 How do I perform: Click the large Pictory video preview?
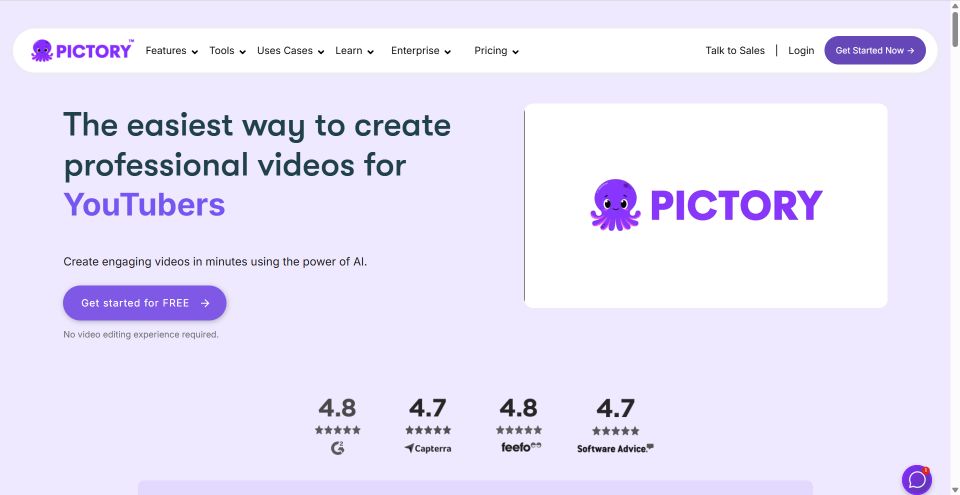[x=706, y=205]
